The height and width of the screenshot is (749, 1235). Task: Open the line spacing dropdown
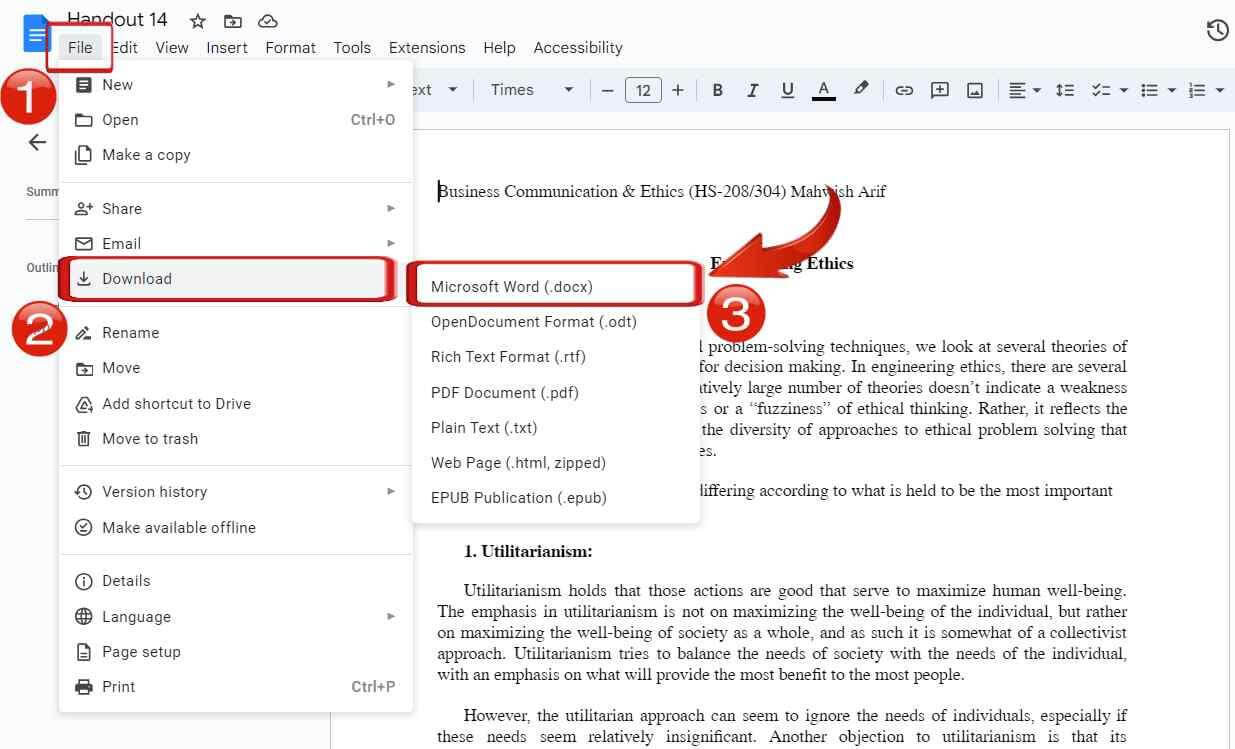click(1064, 89)
